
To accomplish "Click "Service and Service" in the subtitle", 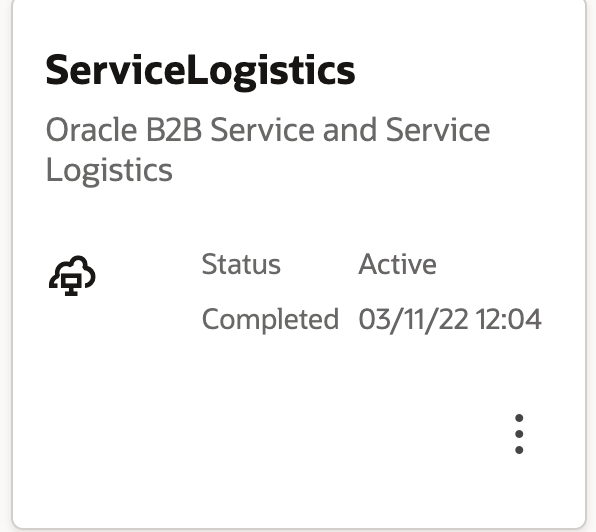I will coord(350,130).
